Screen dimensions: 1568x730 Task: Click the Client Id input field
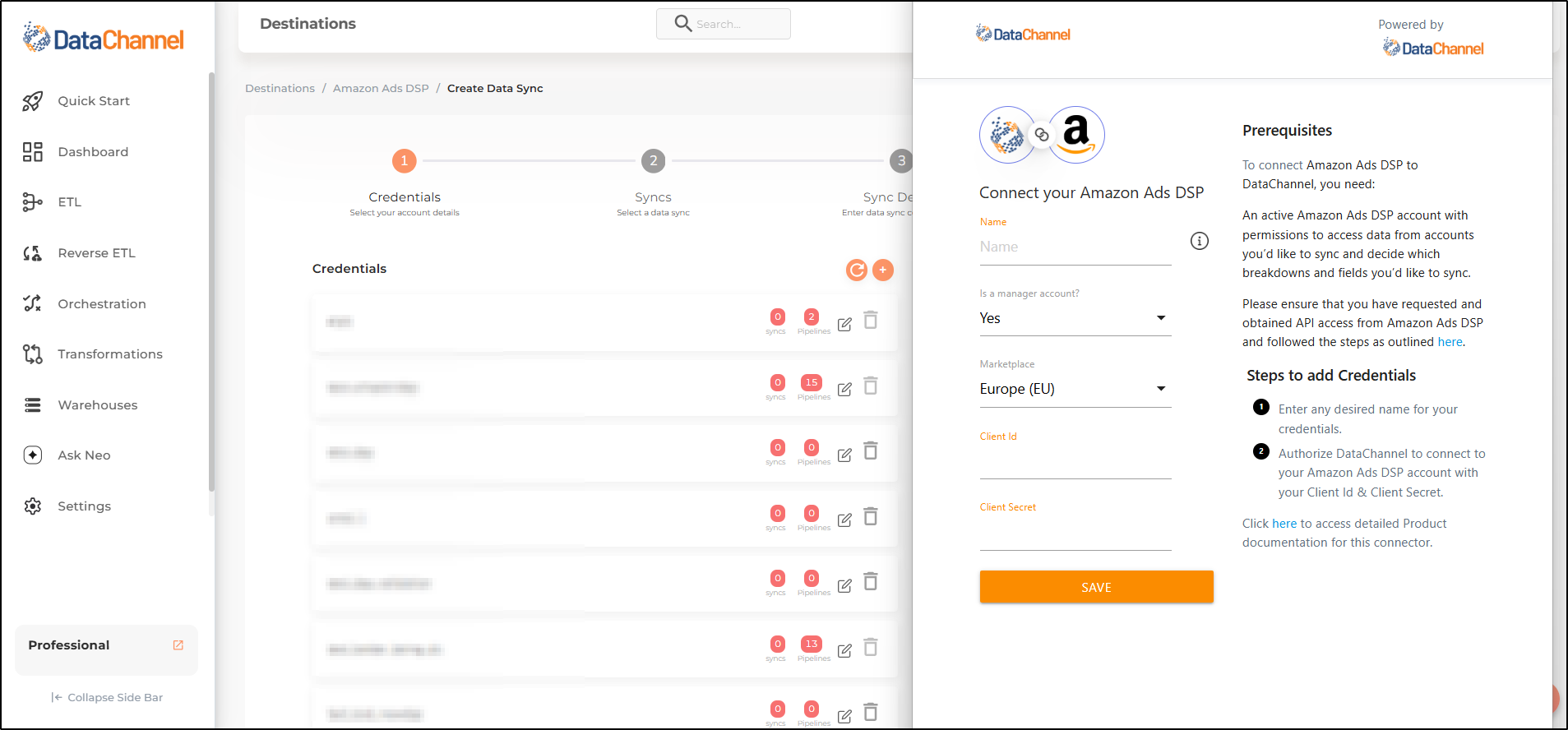coord(1075,463)
